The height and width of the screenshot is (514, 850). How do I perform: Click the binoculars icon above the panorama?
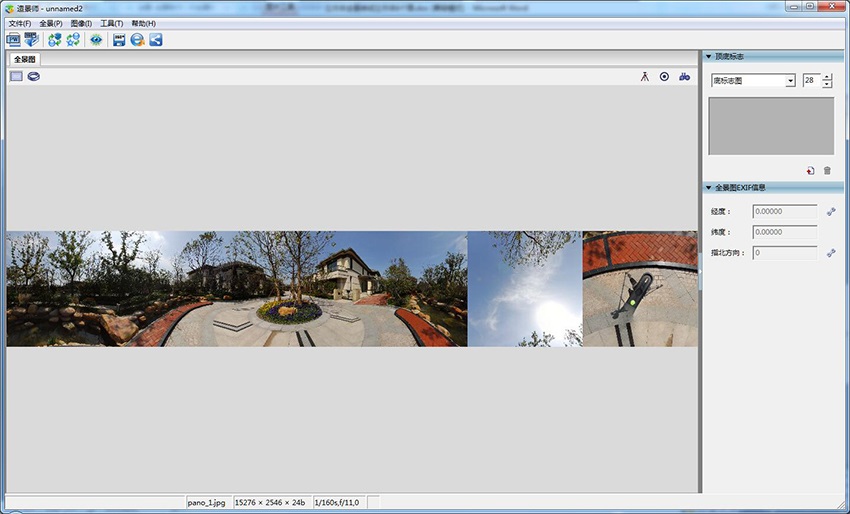tap(684, 76)
